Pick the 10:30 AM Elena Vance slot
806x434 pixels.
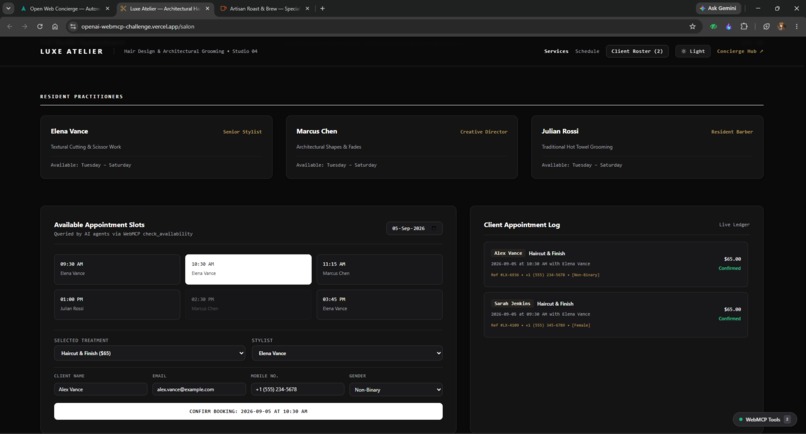coord(248,269)
